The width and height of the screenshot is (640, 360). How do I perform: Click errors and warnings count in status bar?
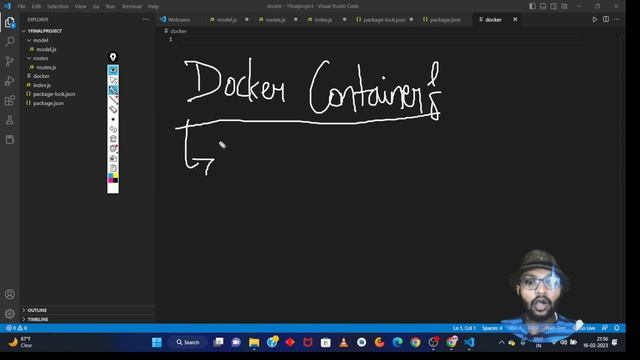point(16,328)
